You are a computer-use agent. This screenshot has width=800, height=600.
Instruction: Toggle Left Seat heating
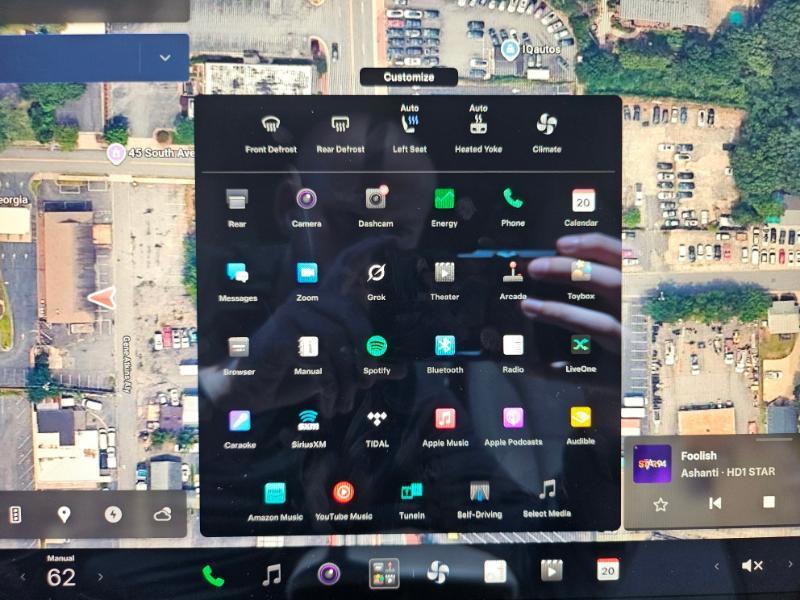click(409, 129)
